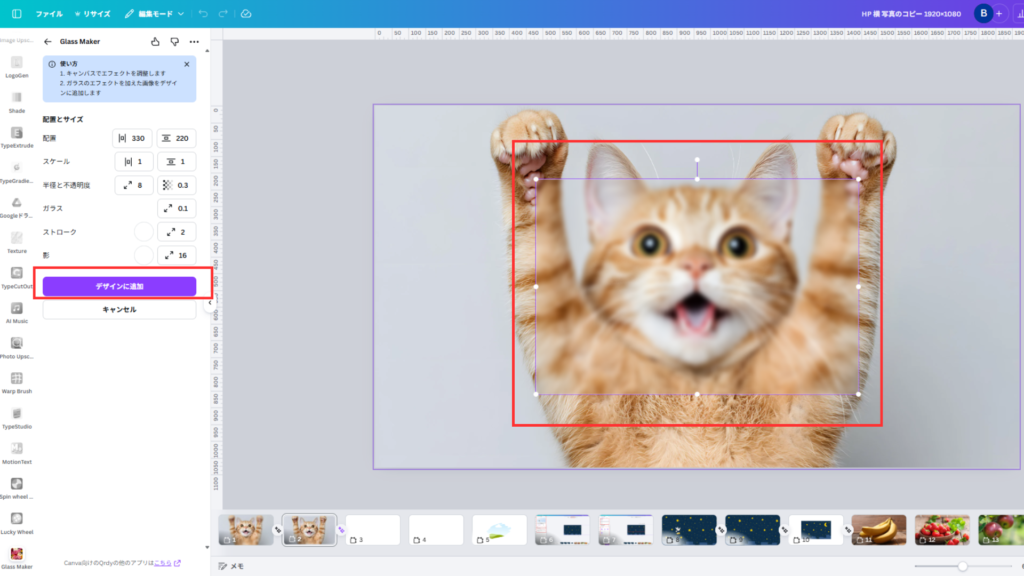Click the cloud save status icon
Screen dimensions: 1024x576
[x=247, y=14]
